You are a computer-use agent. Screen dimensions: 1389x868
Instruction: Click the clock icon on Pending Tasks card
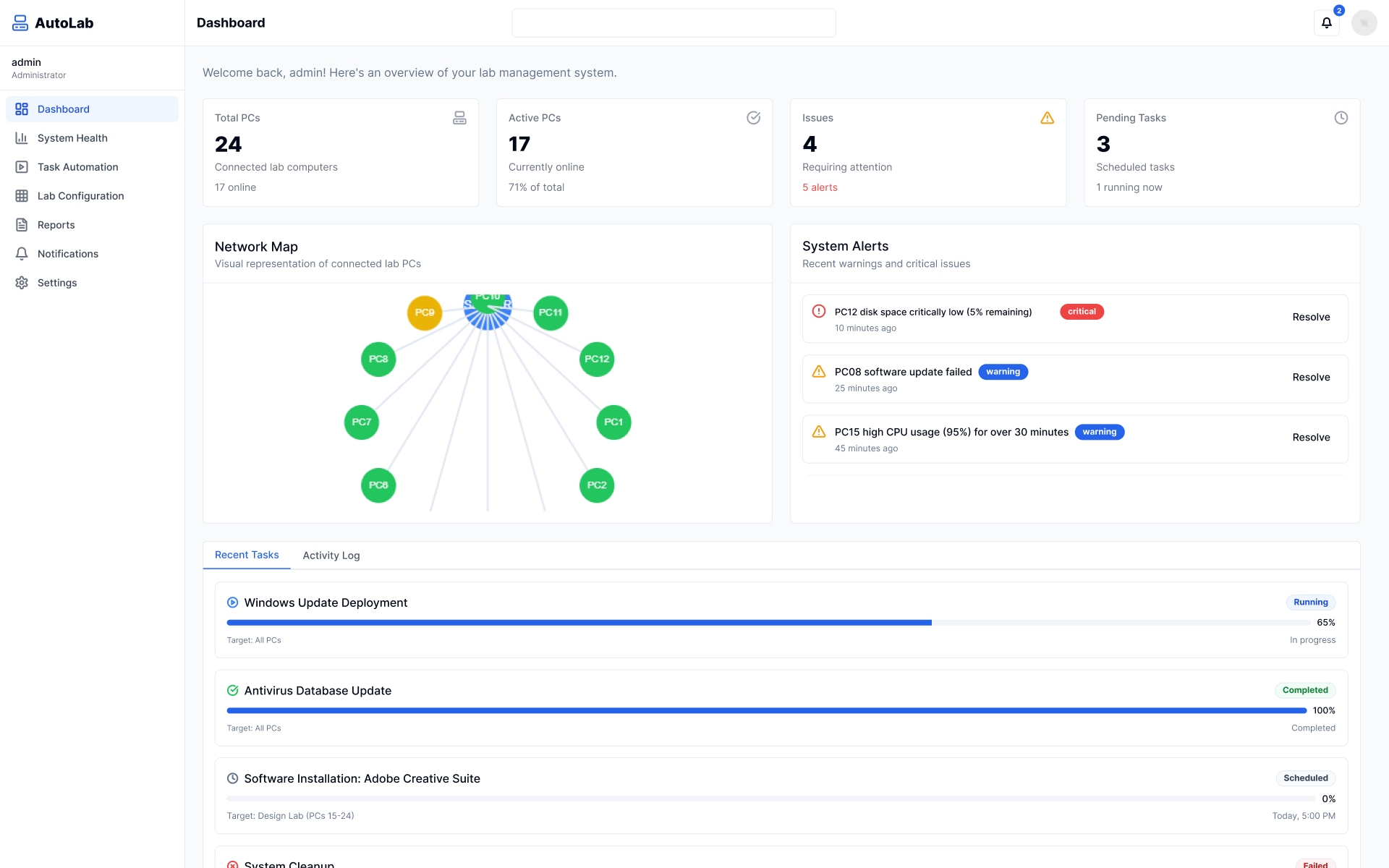point(1342,117)
